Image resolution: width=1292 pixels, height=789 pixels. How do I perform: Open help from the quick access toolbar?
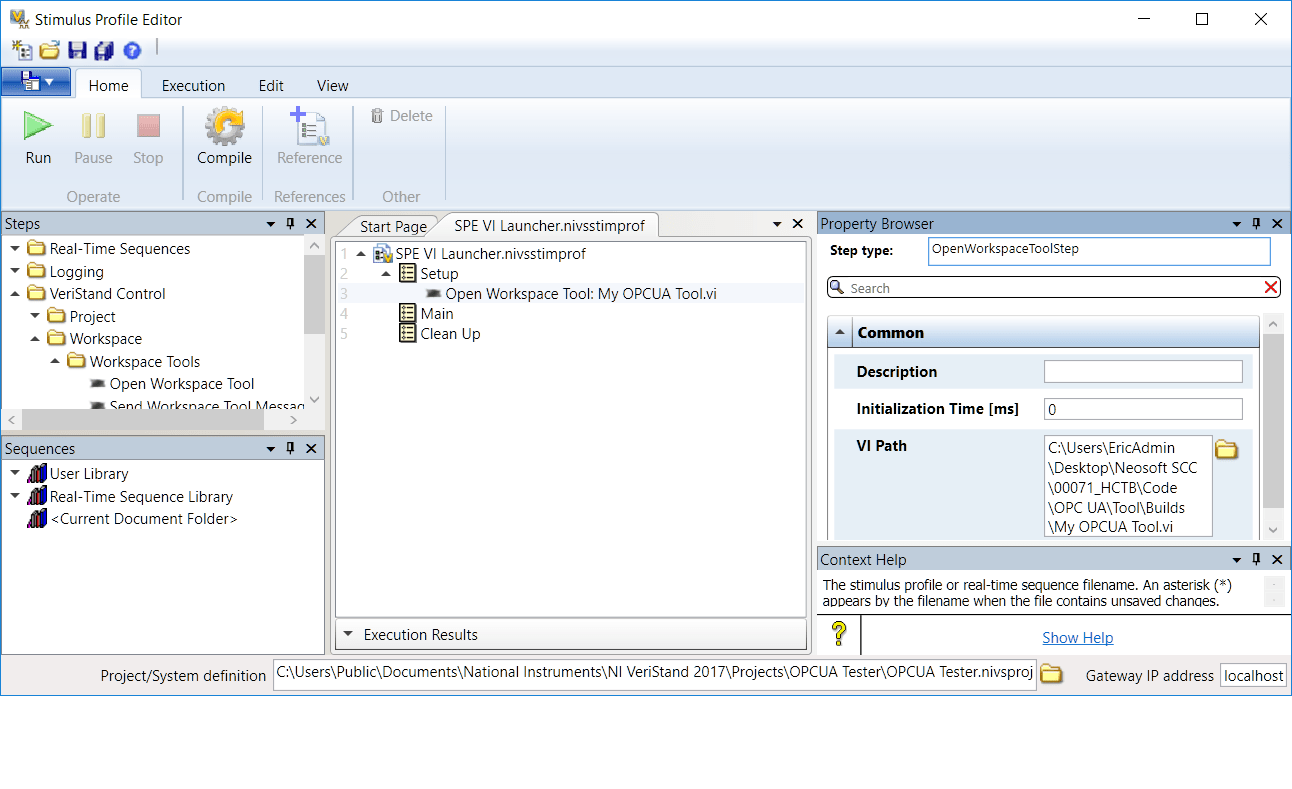tap(132, 50)
